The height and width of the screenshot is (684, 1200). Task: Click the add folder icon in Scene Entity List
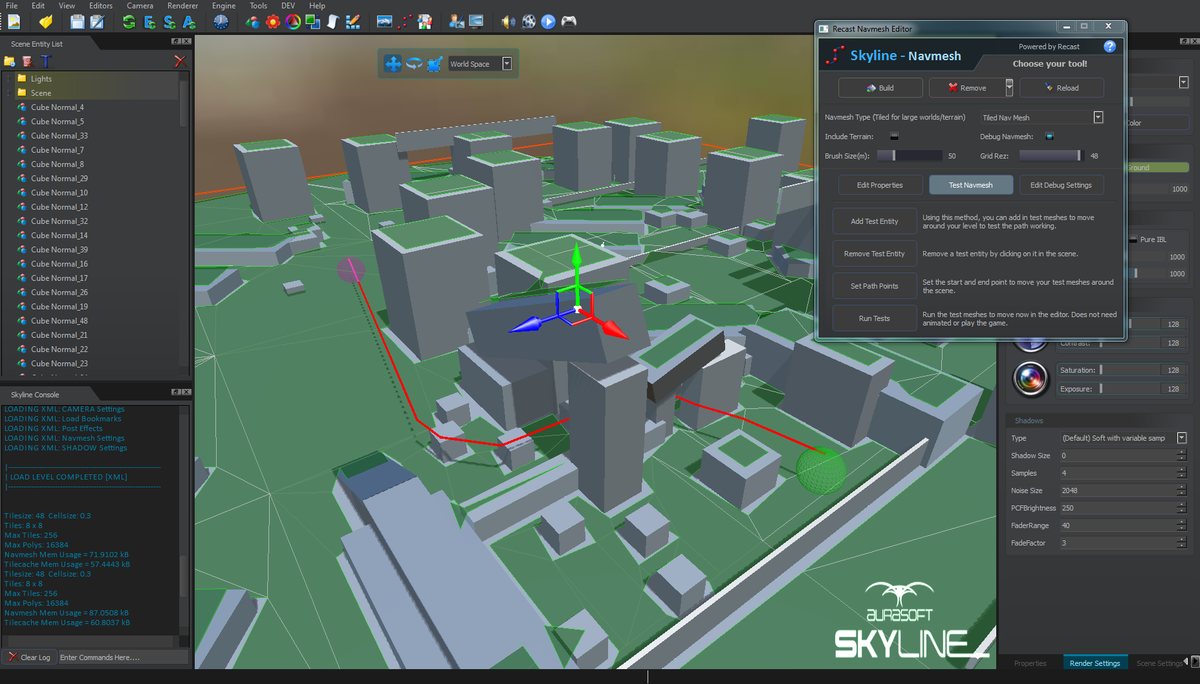coord(10,62)
